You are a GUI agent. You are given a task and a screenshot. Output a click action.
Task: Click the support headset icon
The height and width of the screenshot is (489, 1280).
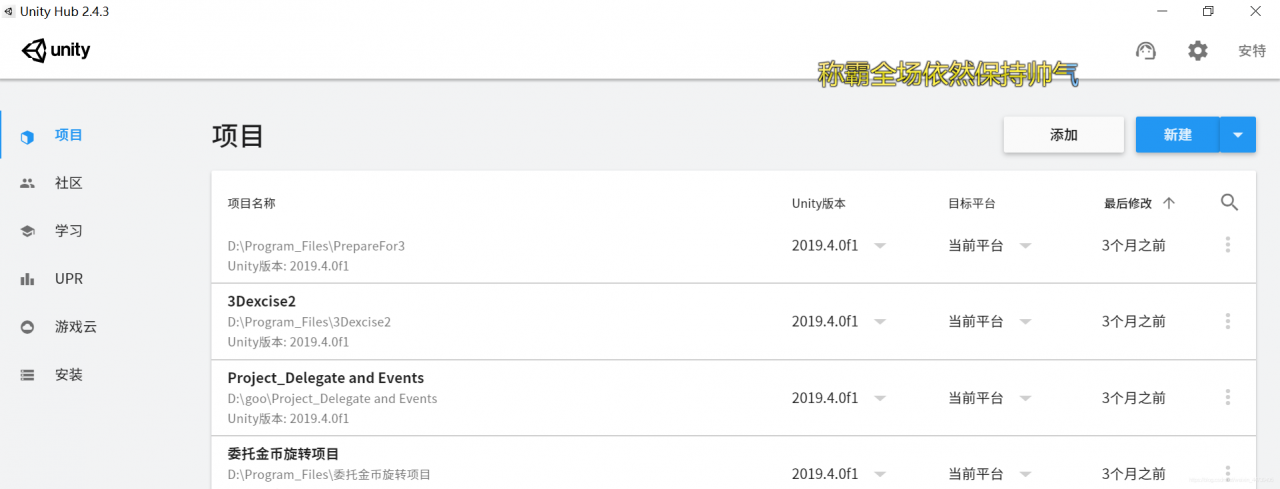(x=1146, y=50)
